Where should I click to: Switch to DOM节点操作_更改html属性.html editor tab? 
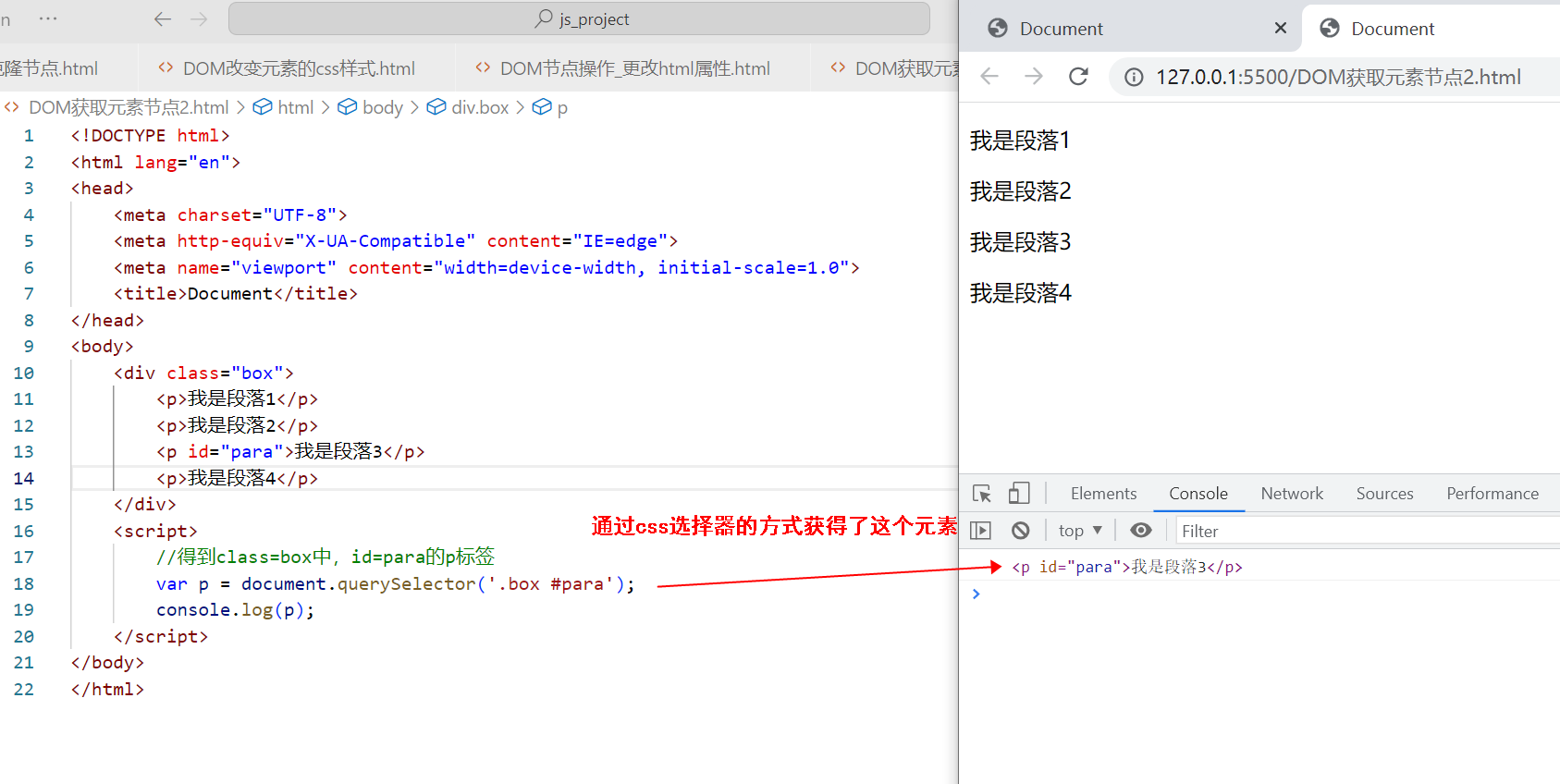tap(622, 68)
